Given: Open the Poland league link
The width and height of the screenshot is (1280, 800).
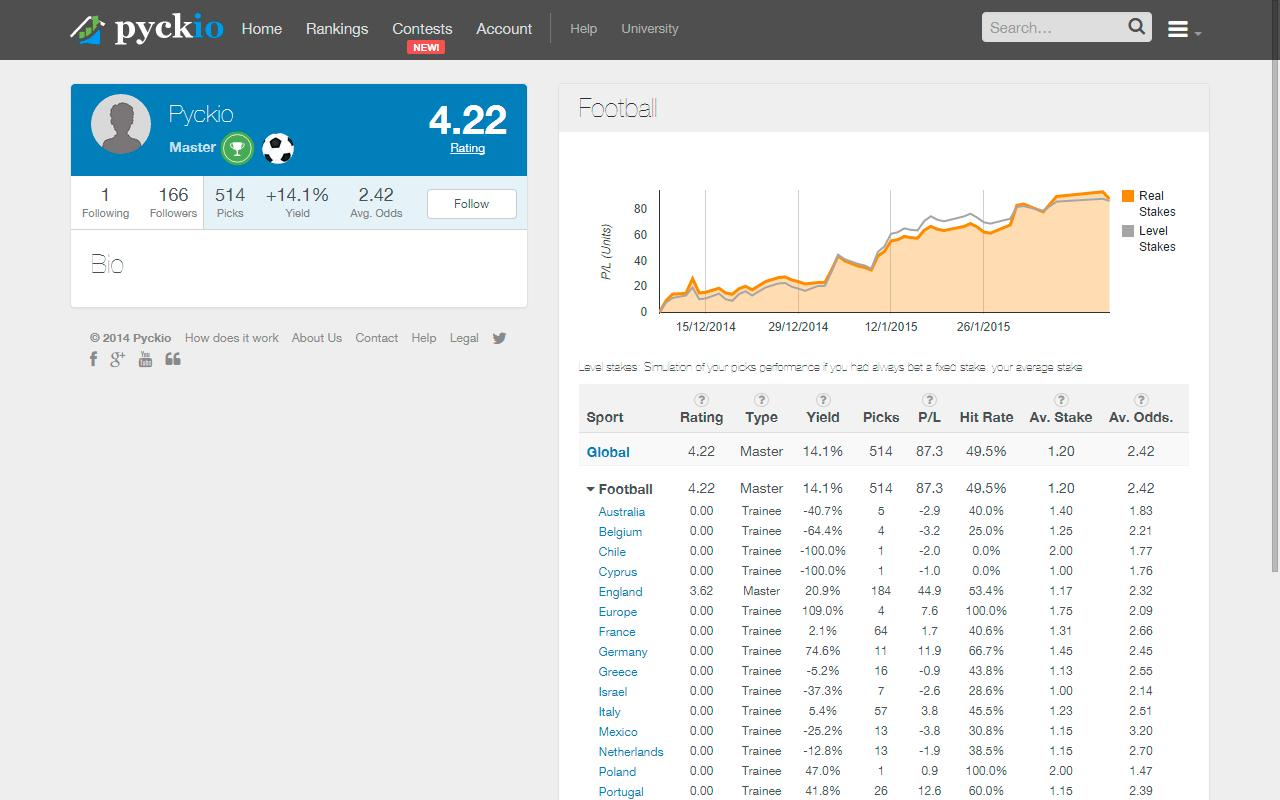Looking at the screenshot, I should (617, 772).
